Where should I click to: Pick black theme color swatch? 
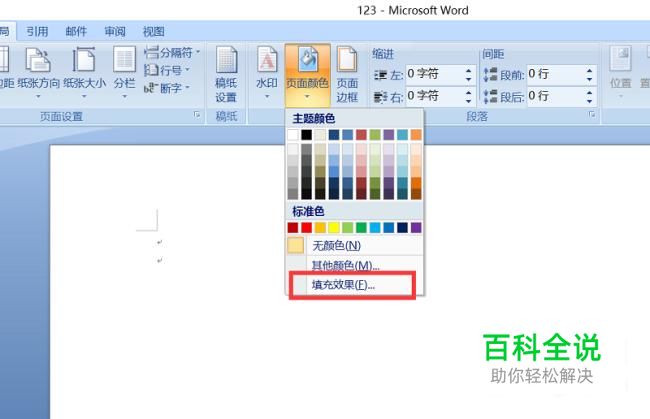point(306,134)
